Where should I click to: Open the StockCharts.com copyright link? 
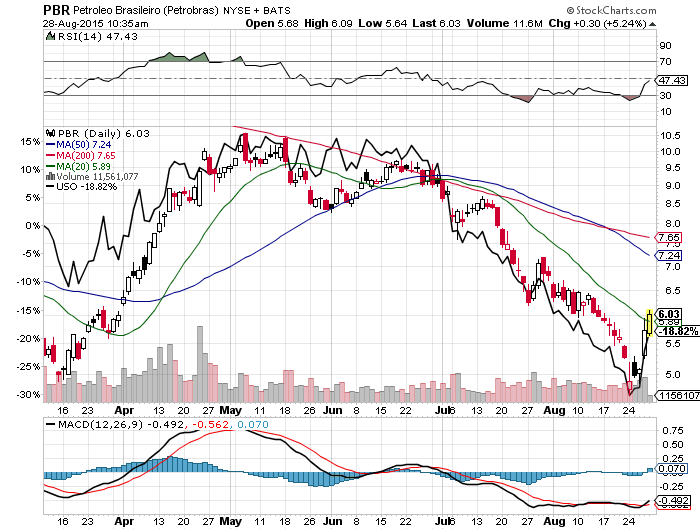pyautogui.click(x=611, y=10)
